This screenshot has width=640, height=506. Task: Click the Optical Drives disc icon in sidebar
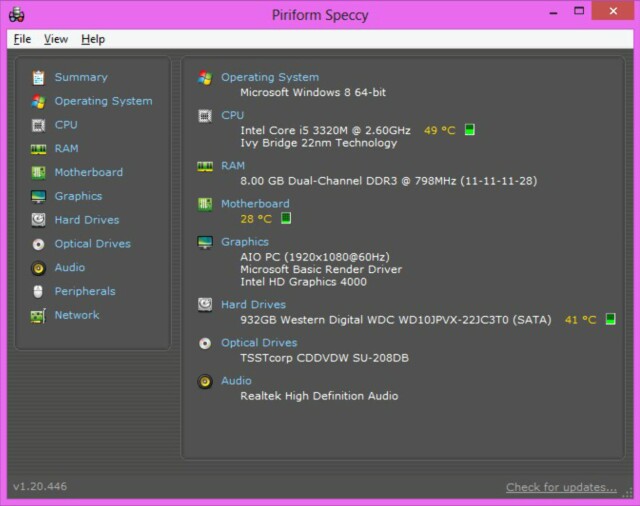[x=38, y=244]
